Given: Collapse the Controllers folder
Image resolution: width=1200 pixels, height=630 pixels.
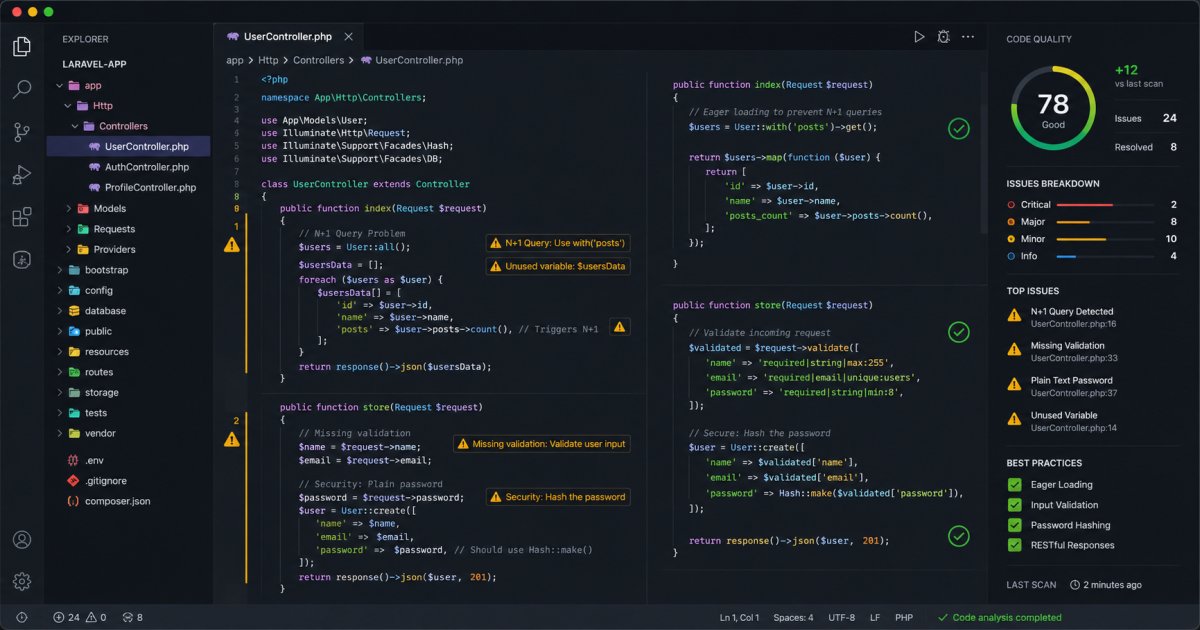Looking at the screenshot, I should [76, 126].
